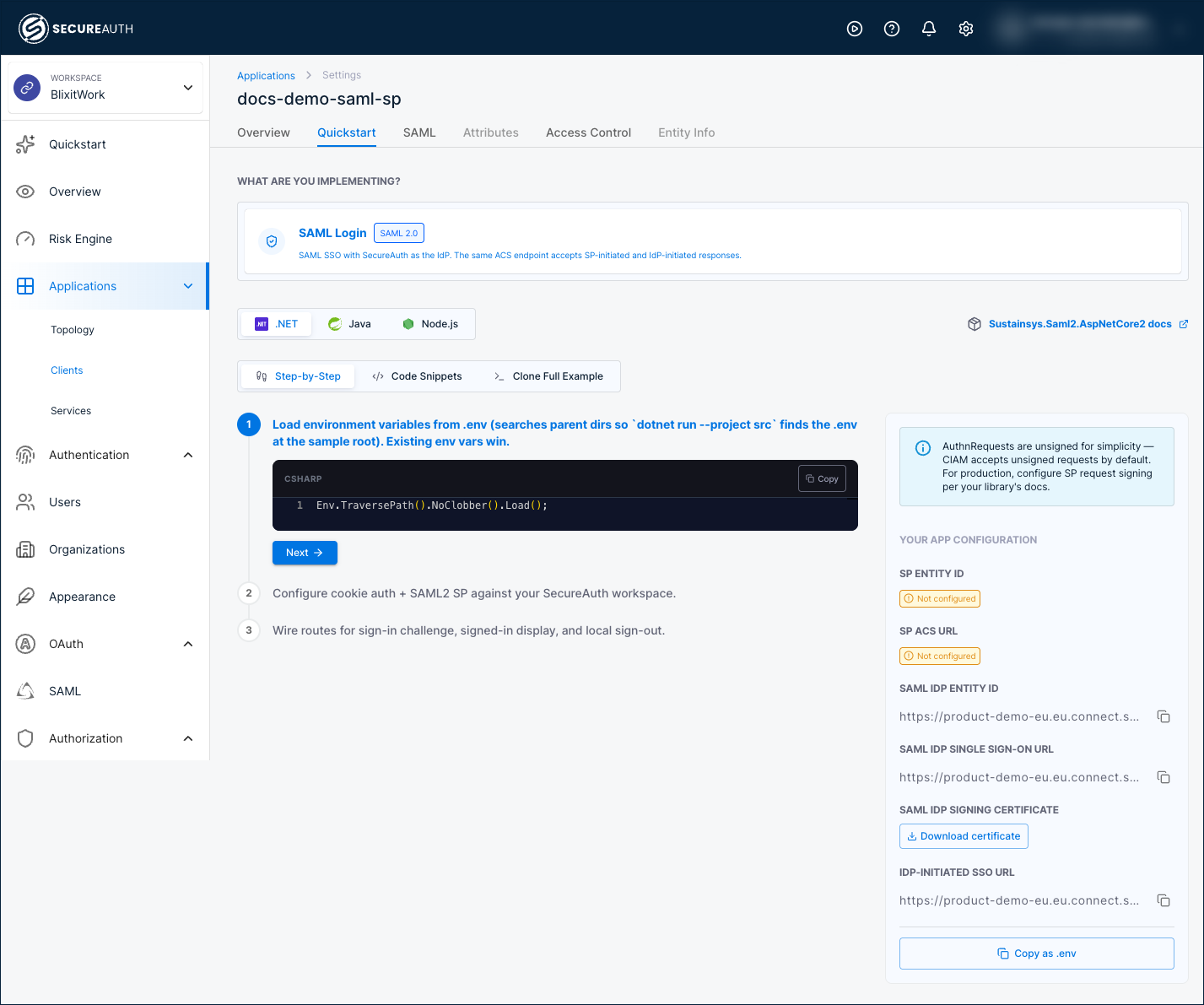Select the Java framework option
The image size is (1204, 1005).
pyautogui.click(x=349, y=324)
